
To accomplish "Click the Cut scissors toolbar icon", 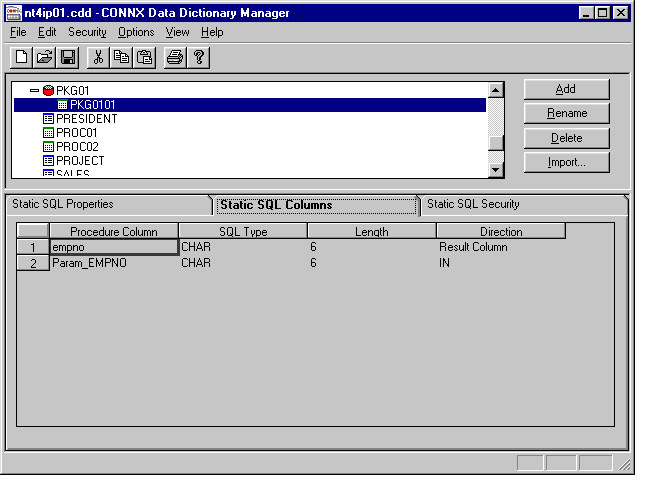I will [x=98, y=57].
